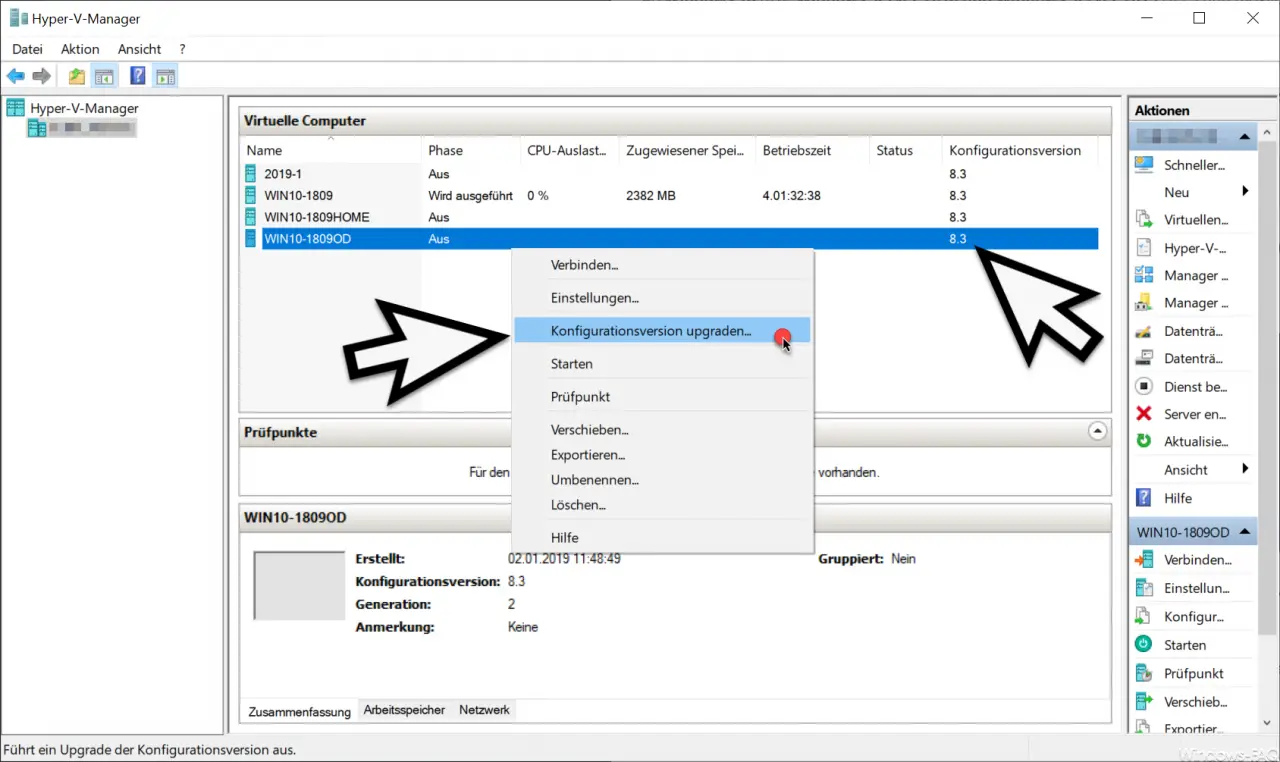Click Verschieb... icon in Aktionen pane
This screenshot has width=1280, height=762.
(x=1144, y=702)
